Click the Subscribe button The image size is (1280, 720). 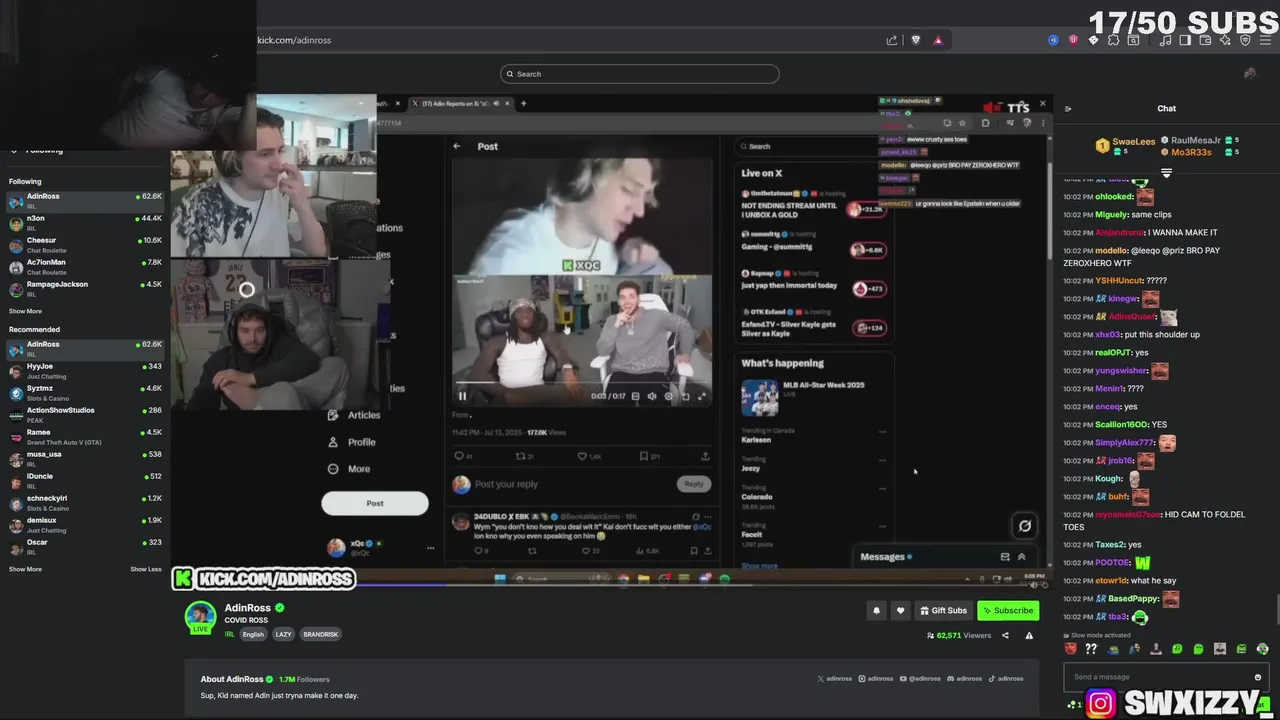pyautogui.click(x=1008, y=610)
